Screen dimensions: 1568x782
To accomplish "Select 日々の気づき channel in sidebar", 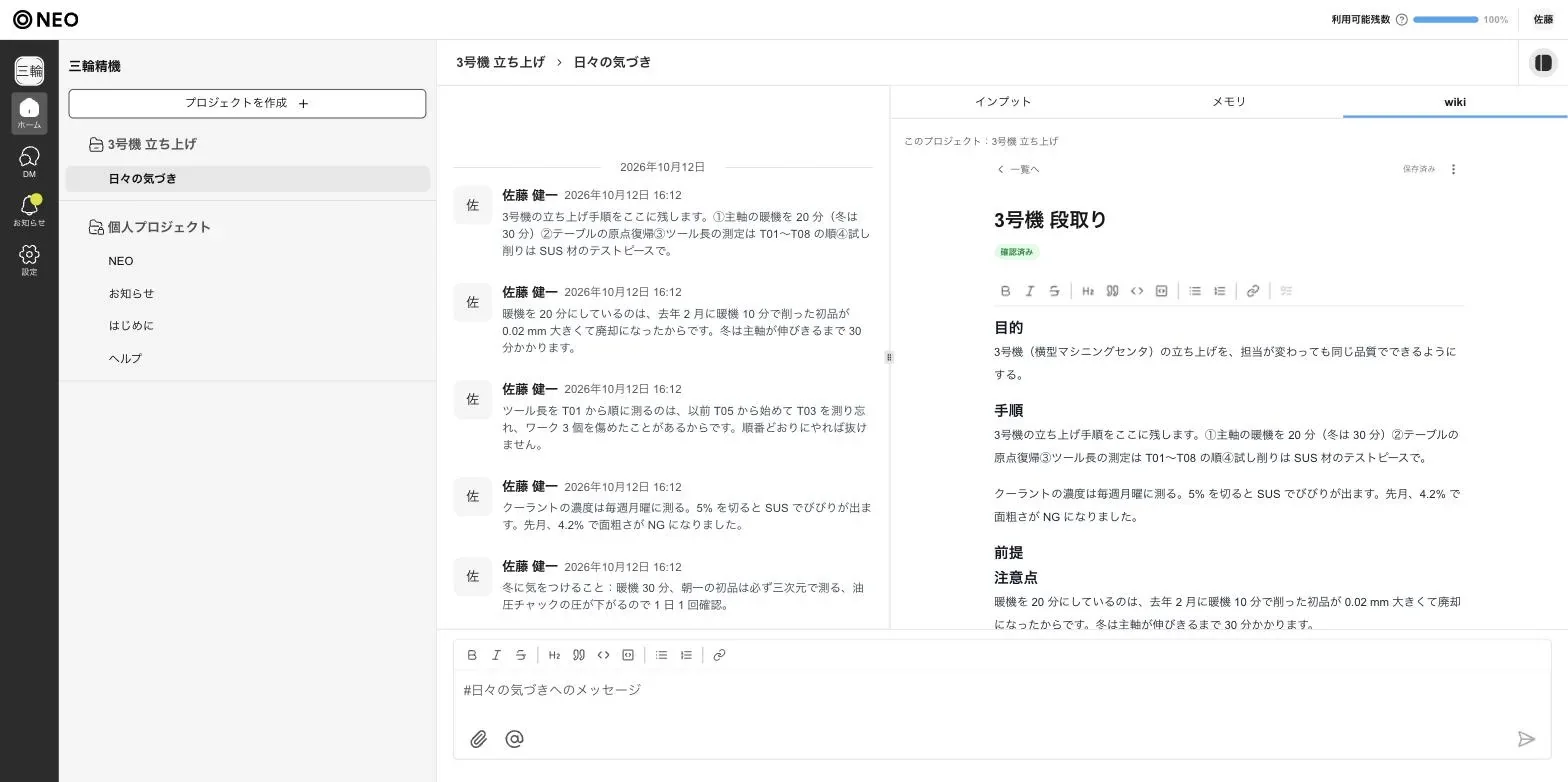I will click(247, 179).
